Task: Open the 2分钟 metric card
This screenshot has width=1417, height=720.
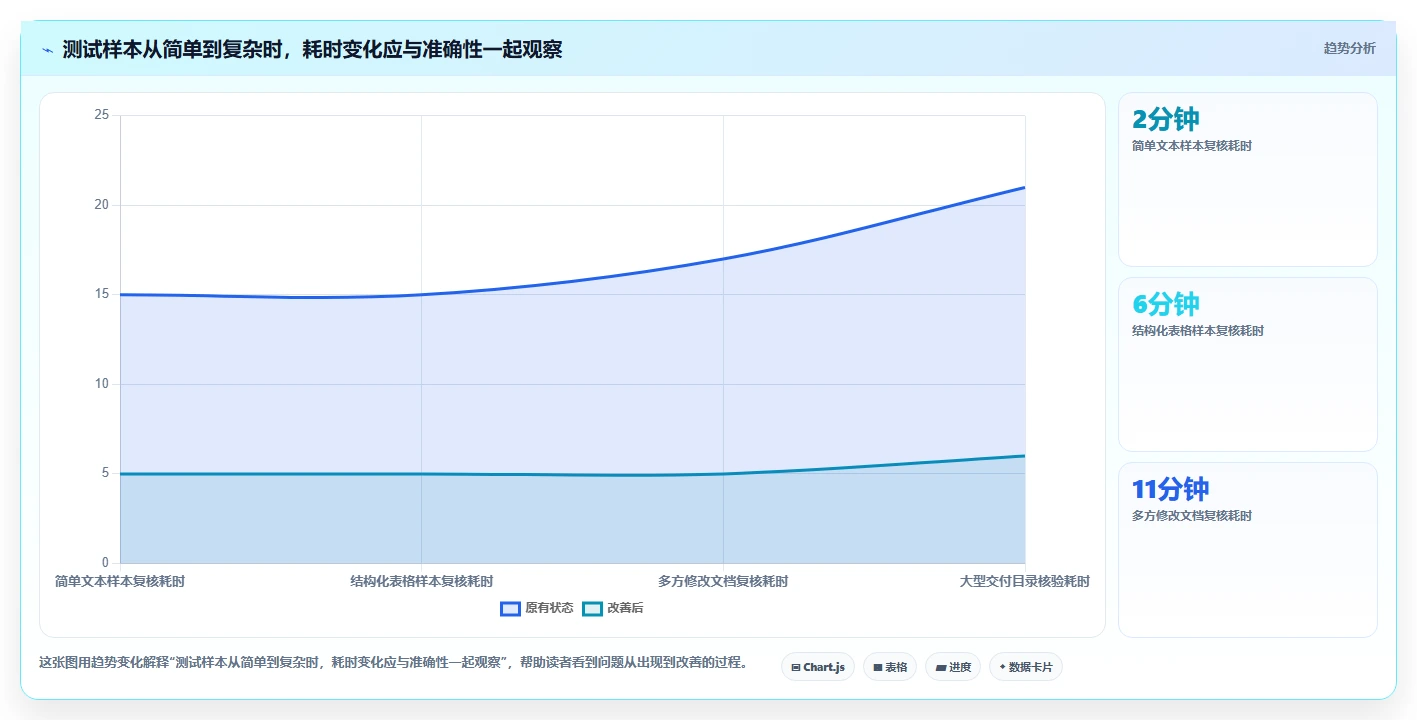Action: tap(1247, 180)
